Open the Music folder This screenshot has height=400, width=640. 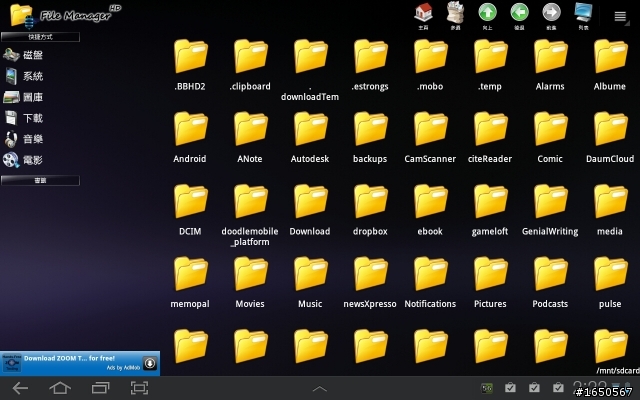tap(310, 282)
